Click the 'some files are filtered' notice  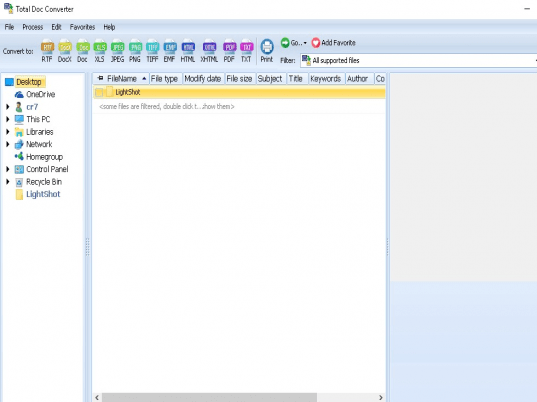point(167,107)
